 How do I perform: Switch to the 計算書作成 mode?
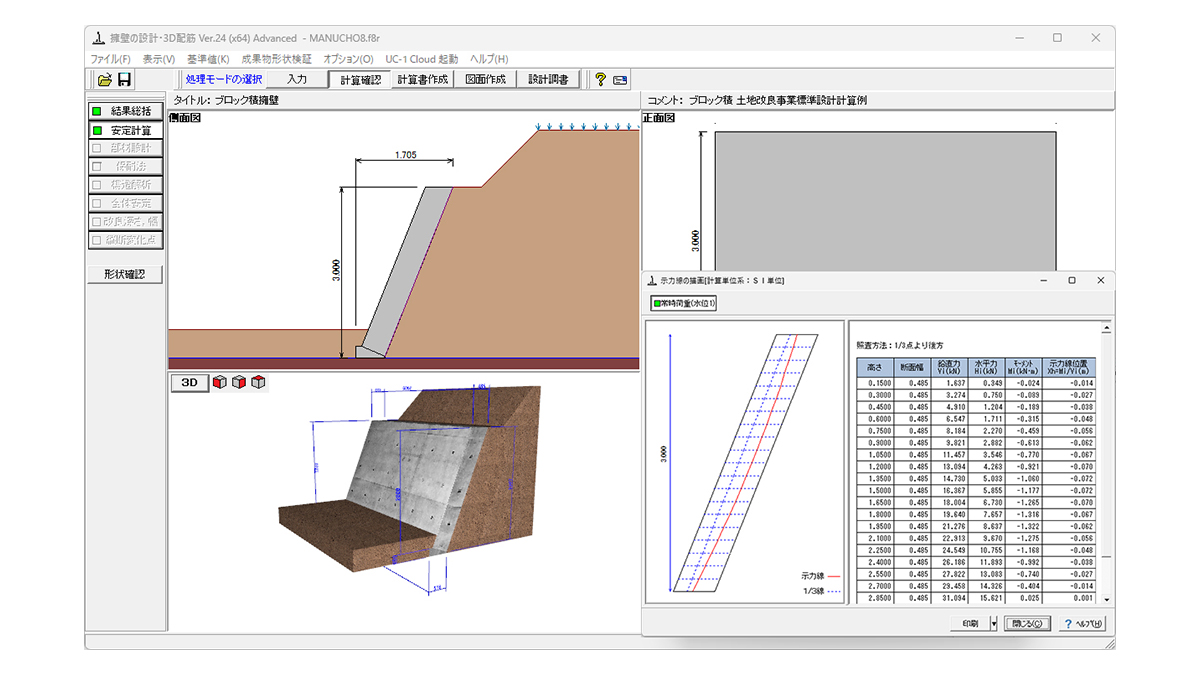pos(423,80)
